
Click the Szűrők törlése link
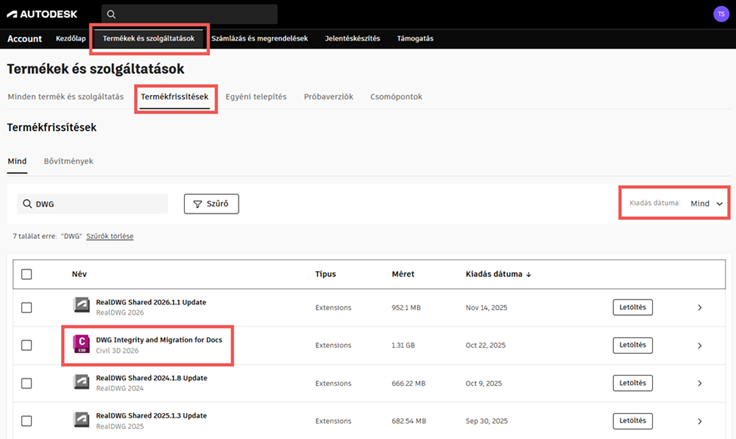[x=110, y=236]
